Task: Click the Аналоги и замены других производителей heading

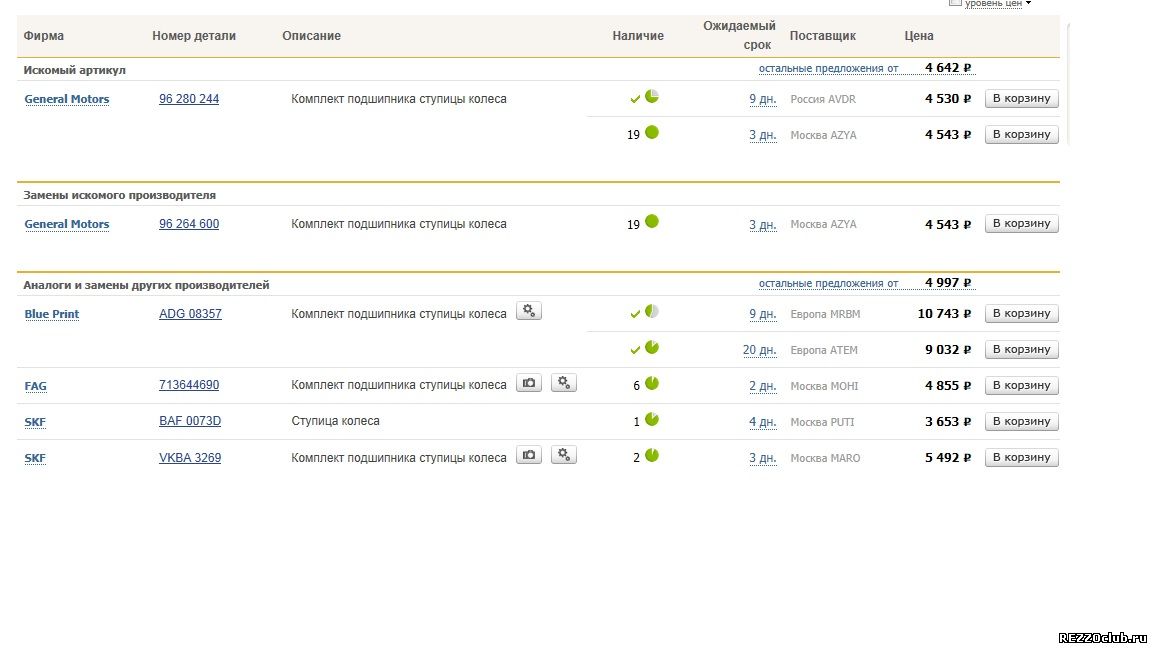Action: [146, 285]
